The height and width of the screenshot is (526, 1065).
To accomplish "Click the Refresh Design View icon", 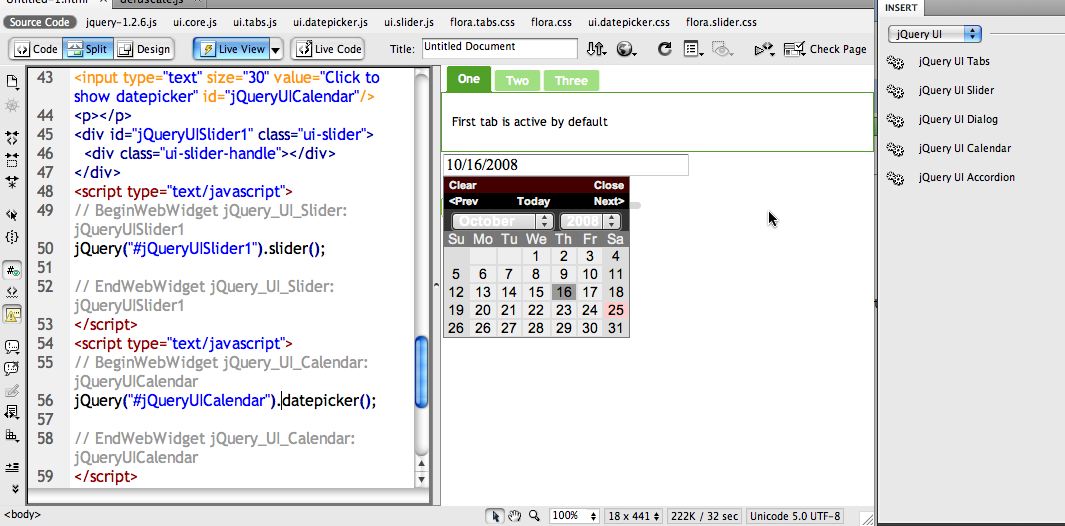I will [664, 48].
